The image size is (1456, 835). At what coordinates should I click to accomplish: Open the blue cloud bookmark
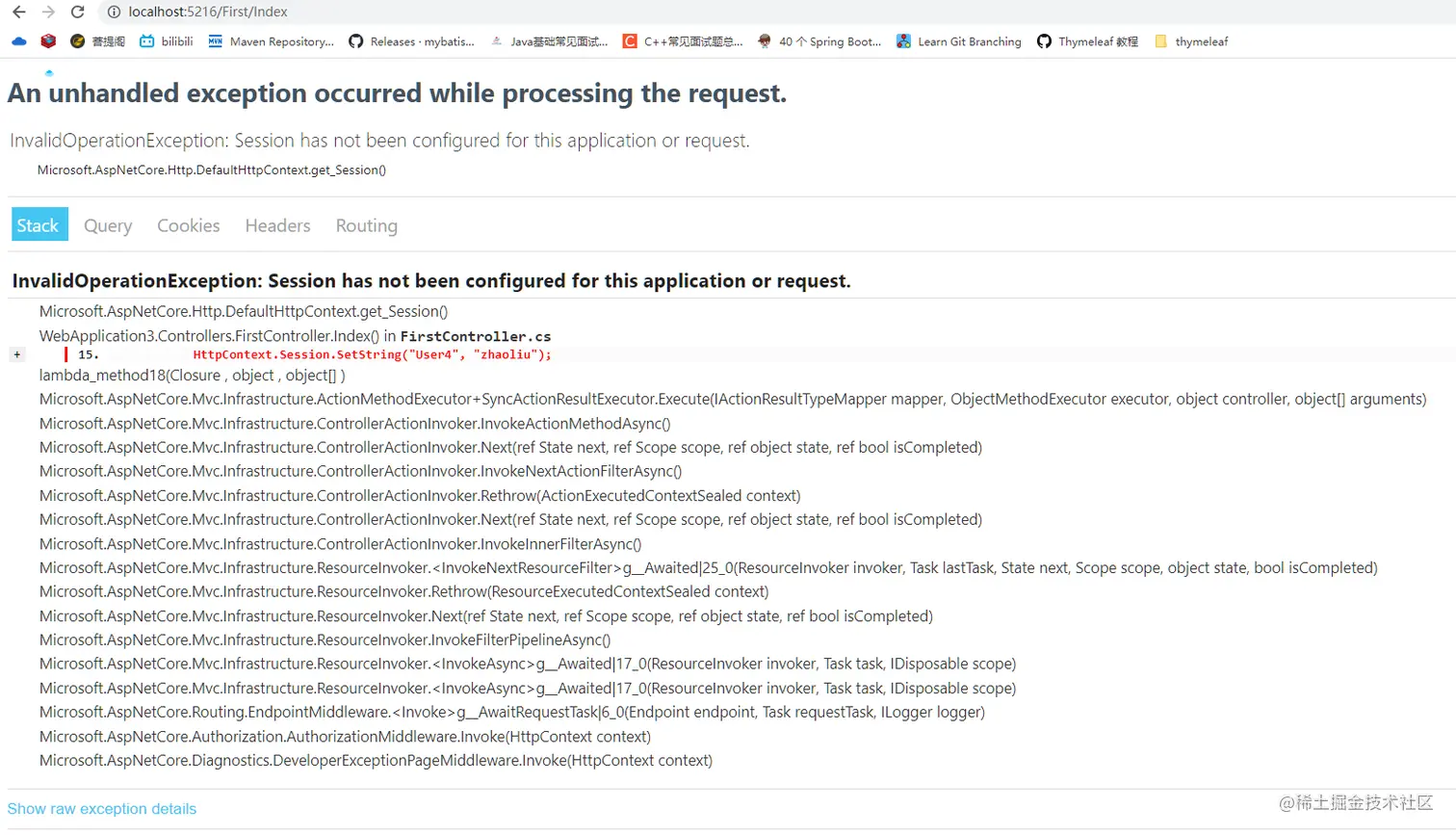[x=19, y=41]
